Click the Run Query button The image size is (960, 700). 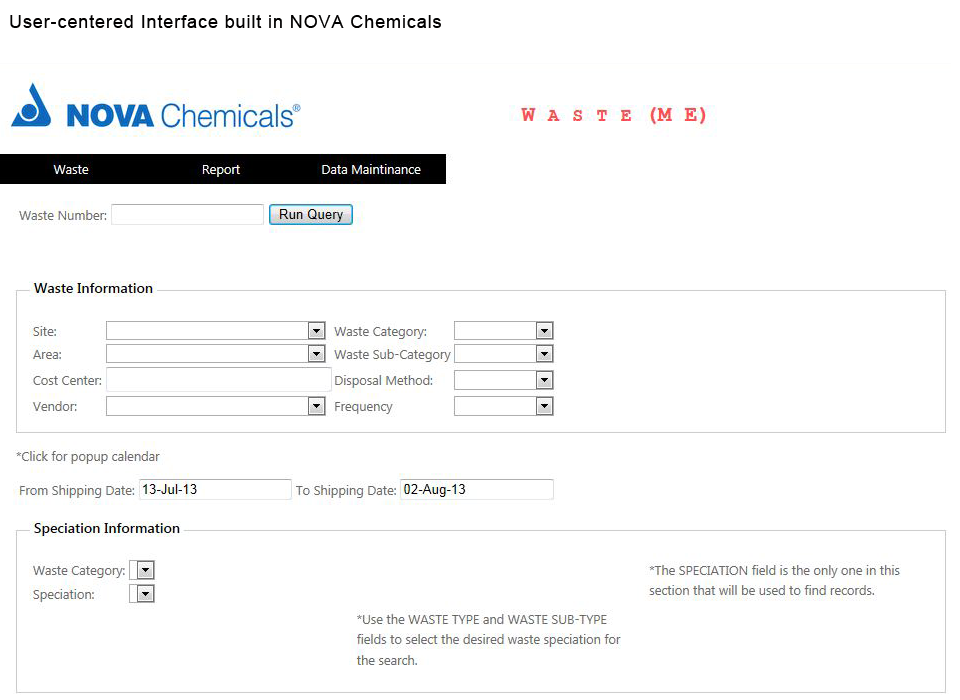pos(311,214)
